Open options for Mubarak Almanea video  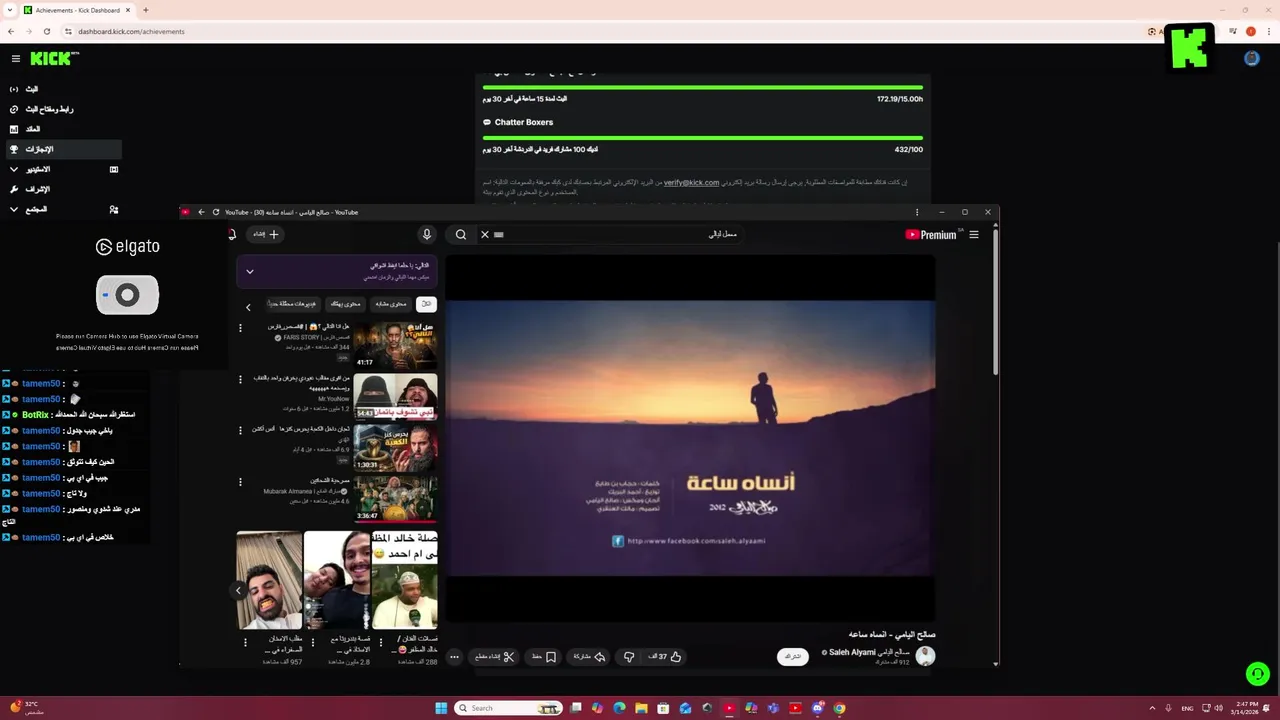pyautogui.click(x=240, y=481)
